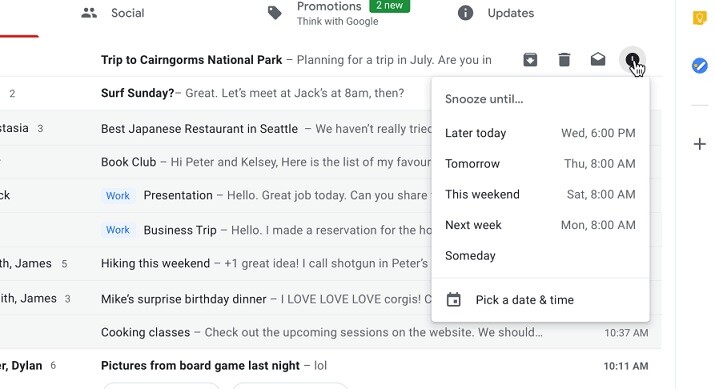Select This weekend snooze option

540,194
